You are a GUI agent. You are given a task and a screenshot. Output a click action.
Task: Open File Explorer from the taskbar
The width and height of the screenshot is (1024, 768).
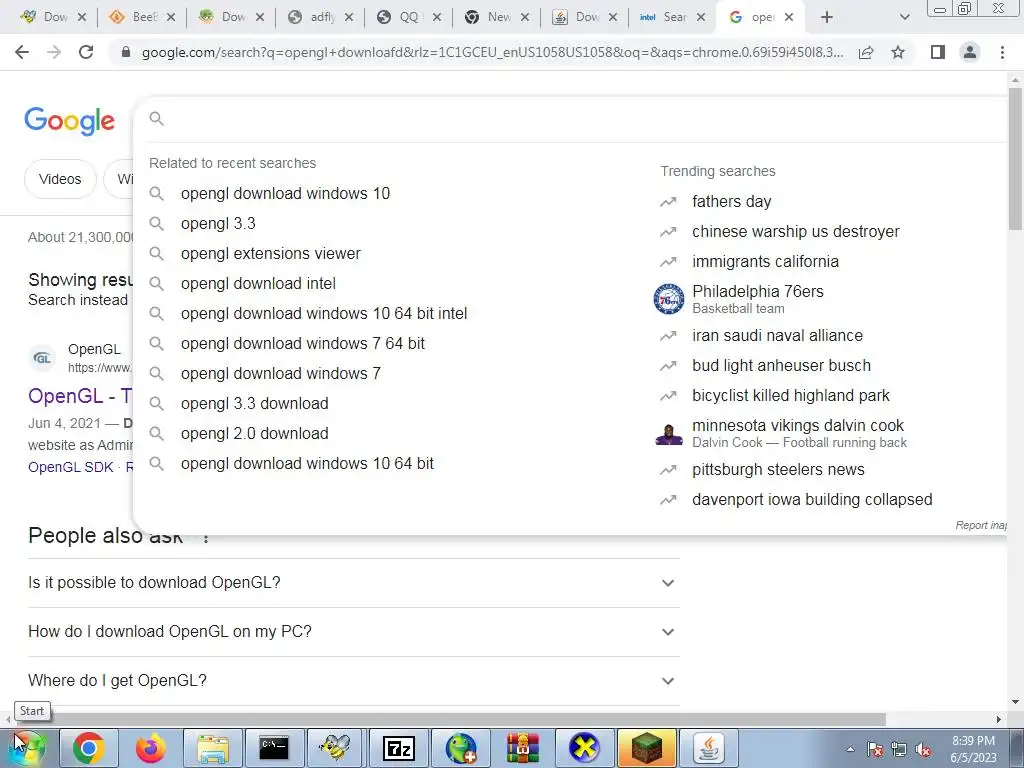click(213, 748)
